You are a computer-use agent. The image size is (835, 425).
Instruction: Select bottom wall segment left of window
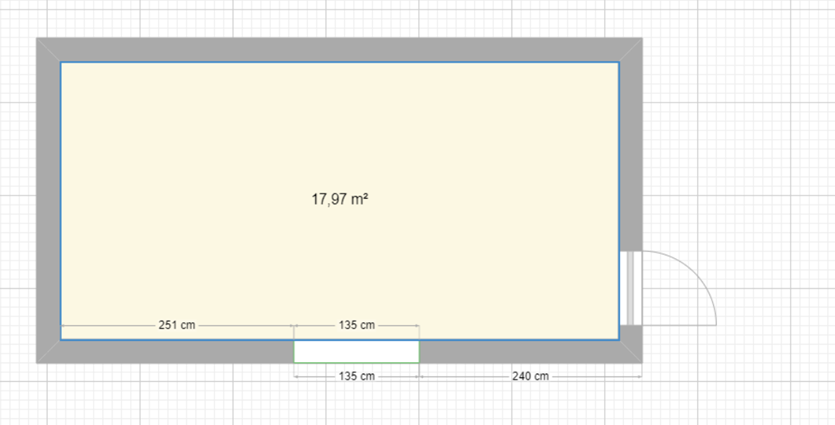pyautogui.click(x=170, y=351)
